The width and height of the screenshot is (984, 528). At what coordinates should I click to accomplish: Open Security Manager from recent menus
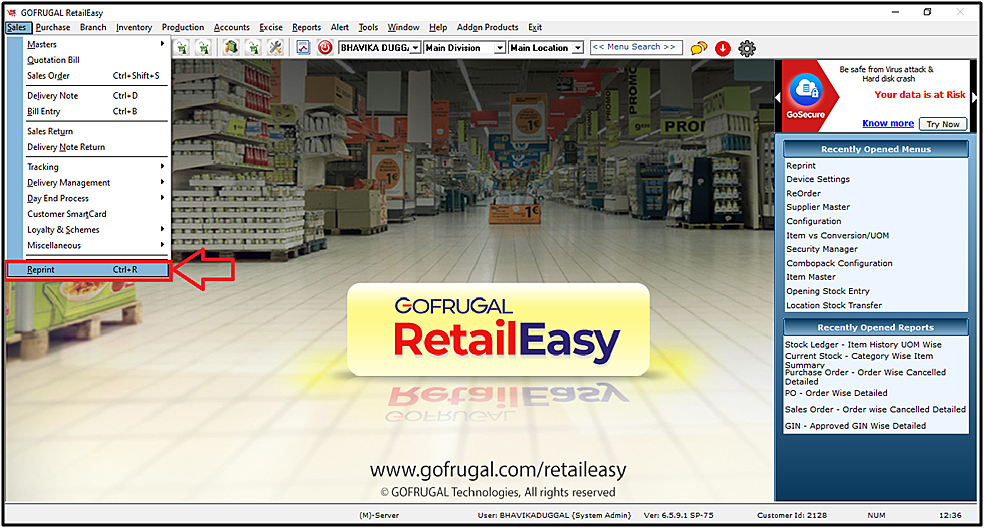point(821,249)
